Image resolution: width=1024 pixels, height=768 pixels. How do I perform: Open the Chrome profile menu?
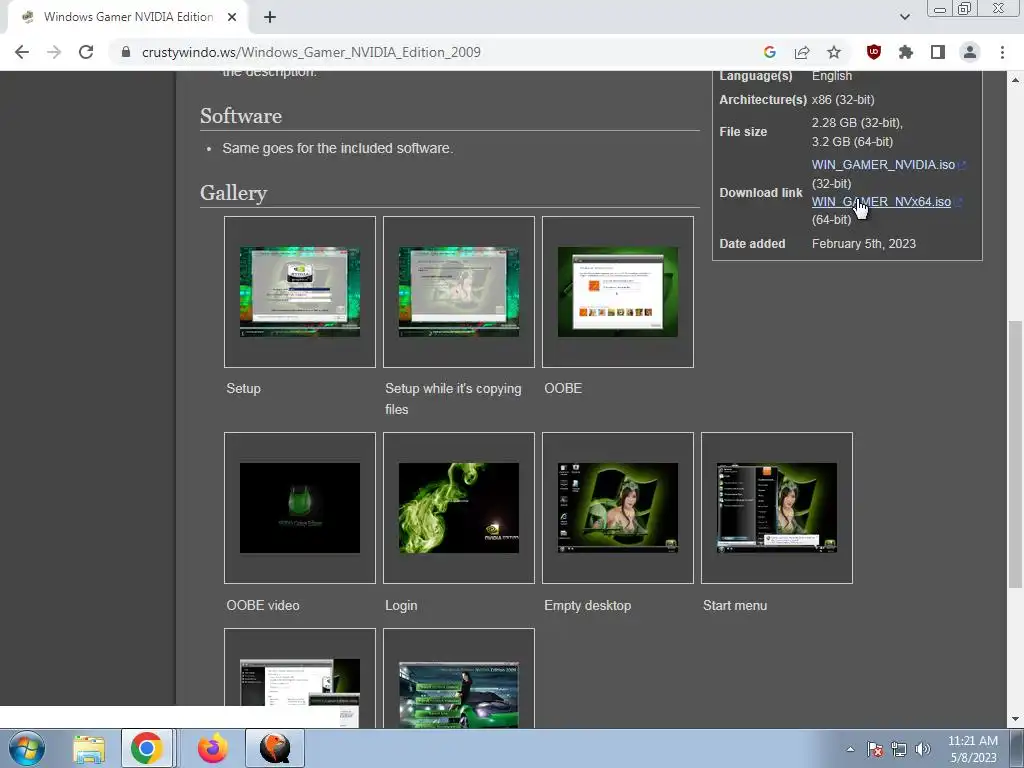point(970,52)
